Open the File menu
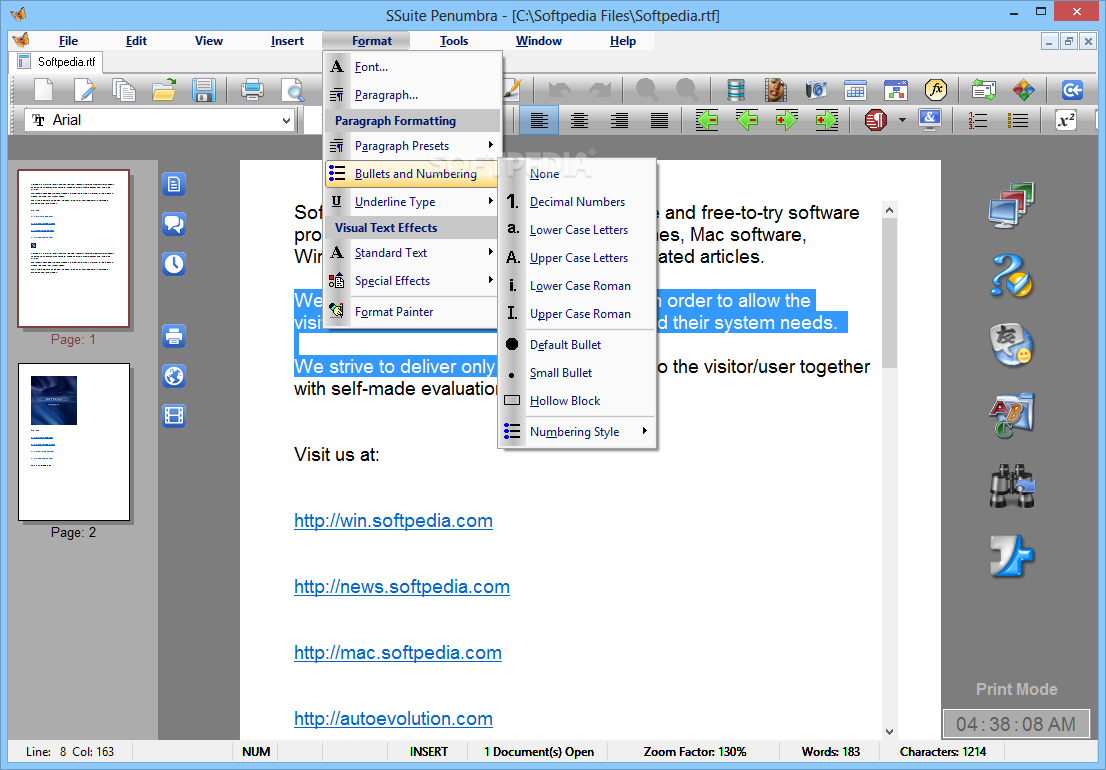The height and width of the screenshot is (770, 1106). coord(68,41)
